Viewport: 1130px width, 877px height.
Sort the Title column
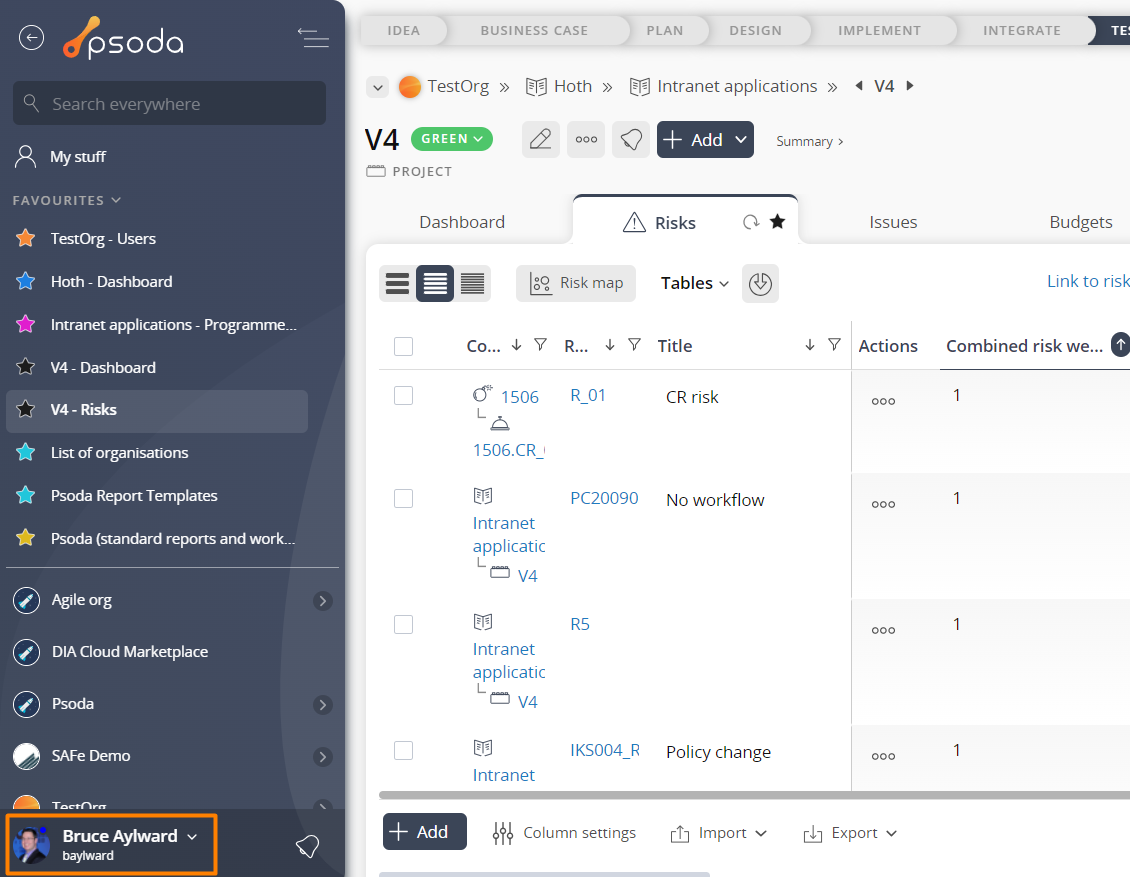click(x=810, y=345)
